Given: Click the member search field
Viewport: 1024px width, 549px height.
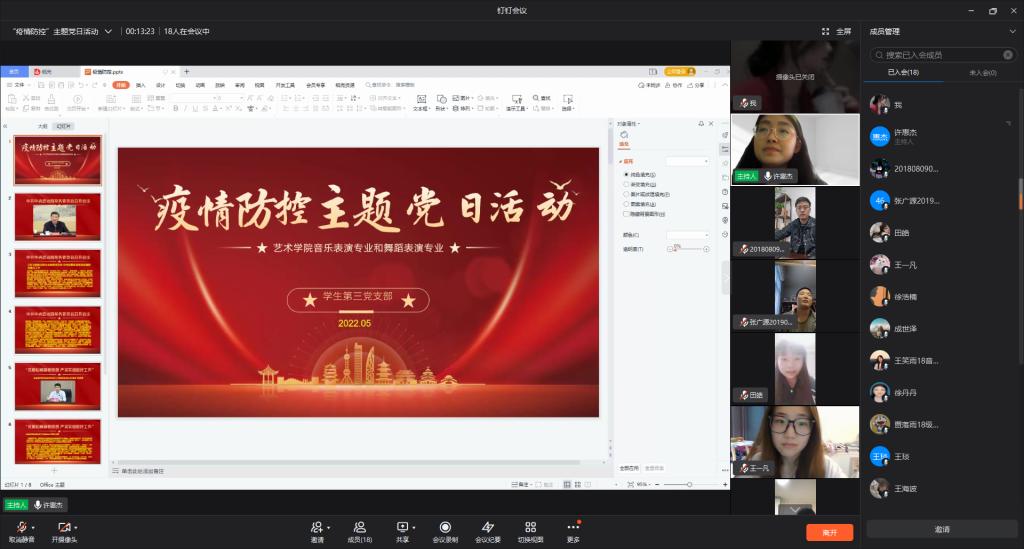Looking at the screenshot, I should 942,54.
